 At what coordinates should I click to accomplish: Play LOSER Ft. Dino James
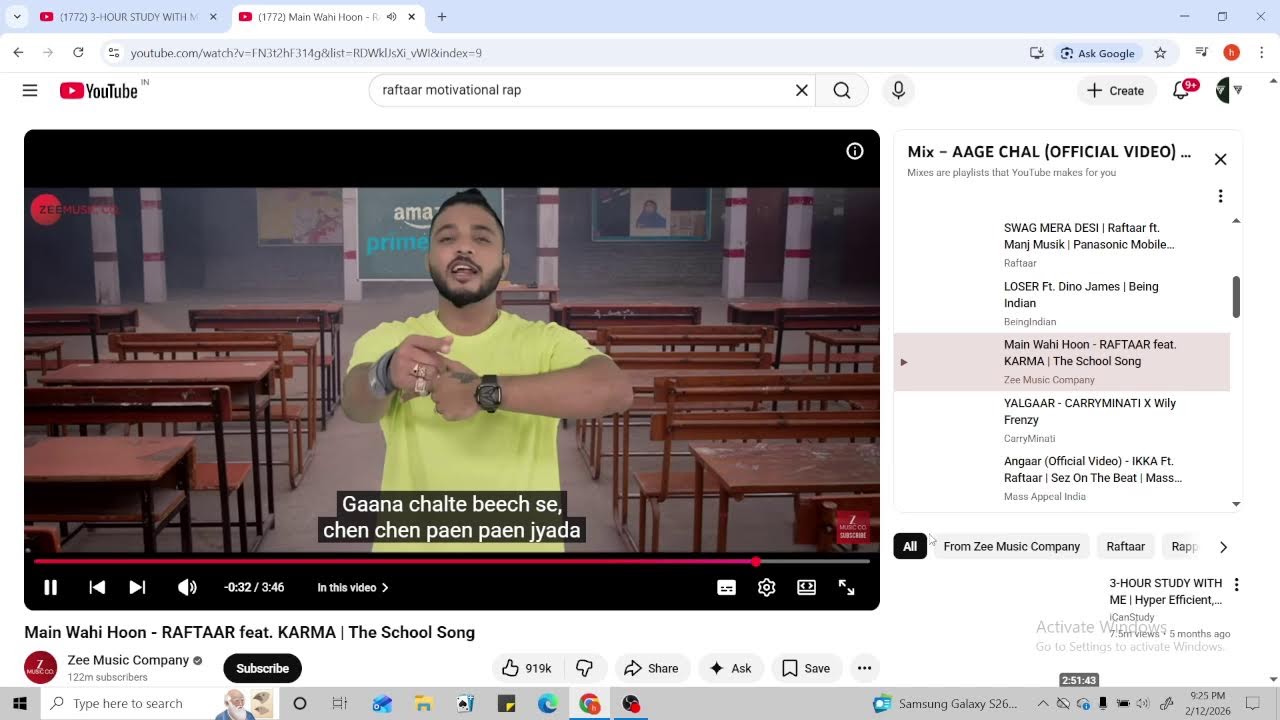point(1062,304)
